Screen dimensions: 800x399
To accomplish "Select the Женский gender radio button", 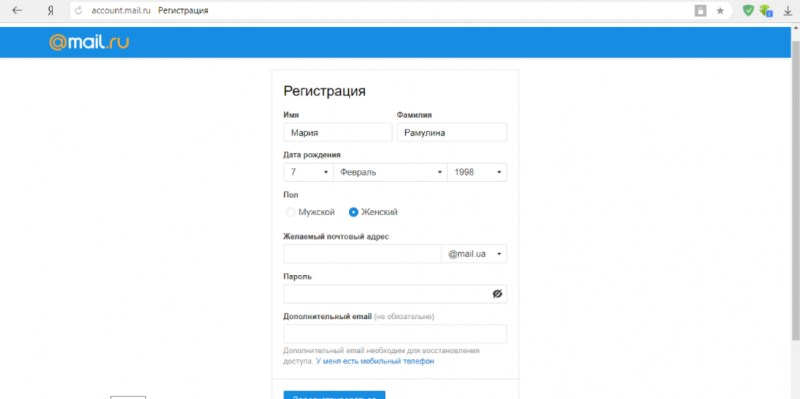I will [x=354, y=212].
